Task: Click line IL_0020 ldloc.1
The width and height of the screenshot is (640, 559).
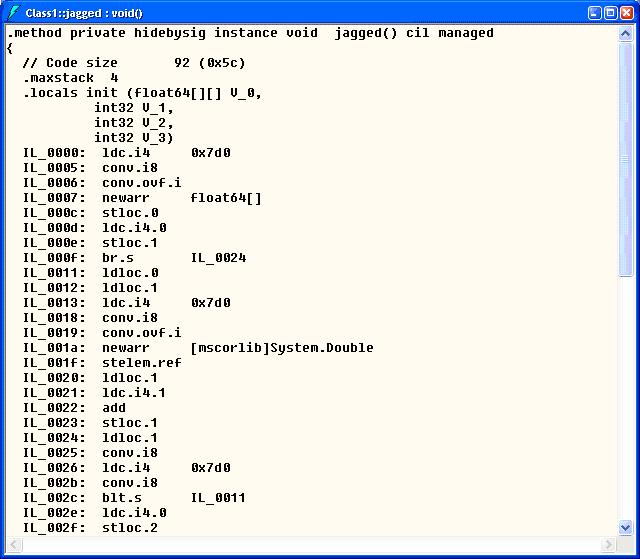Action: pos(90,378)
